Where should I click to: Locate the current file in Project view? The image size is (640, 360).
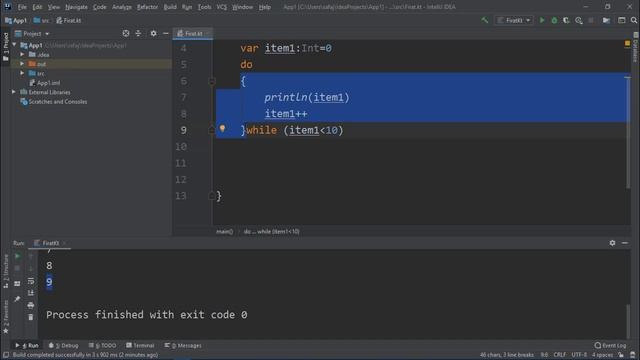(126, 33)
